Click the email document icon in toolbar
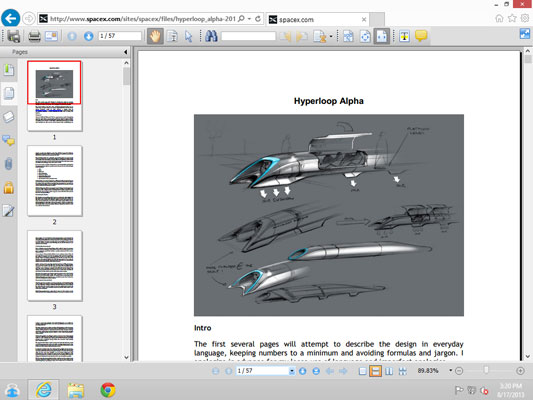 (x=51, y=36)
